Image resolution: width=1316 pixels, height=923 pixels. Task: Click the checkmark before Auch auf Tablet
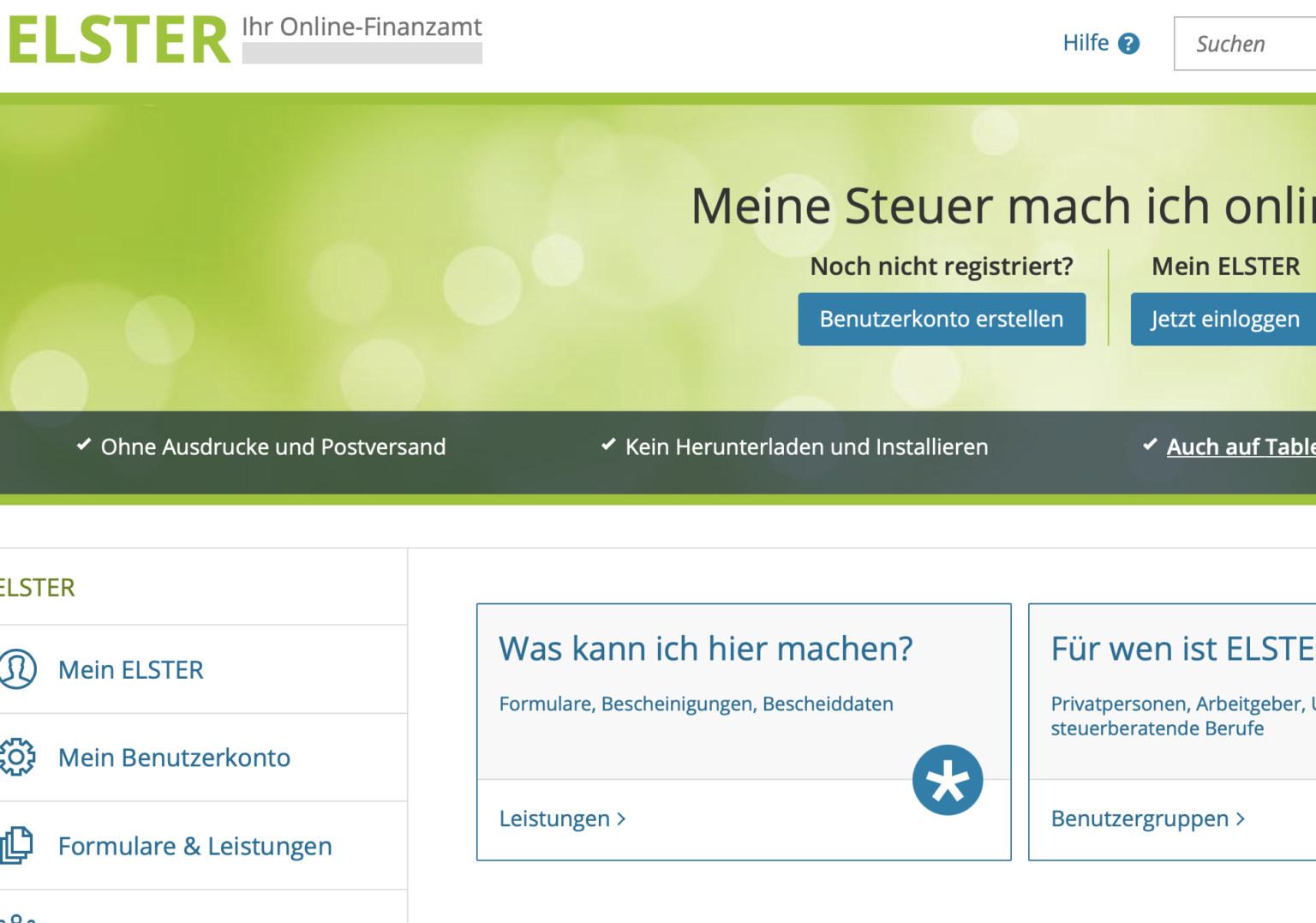pos(1150,444)
